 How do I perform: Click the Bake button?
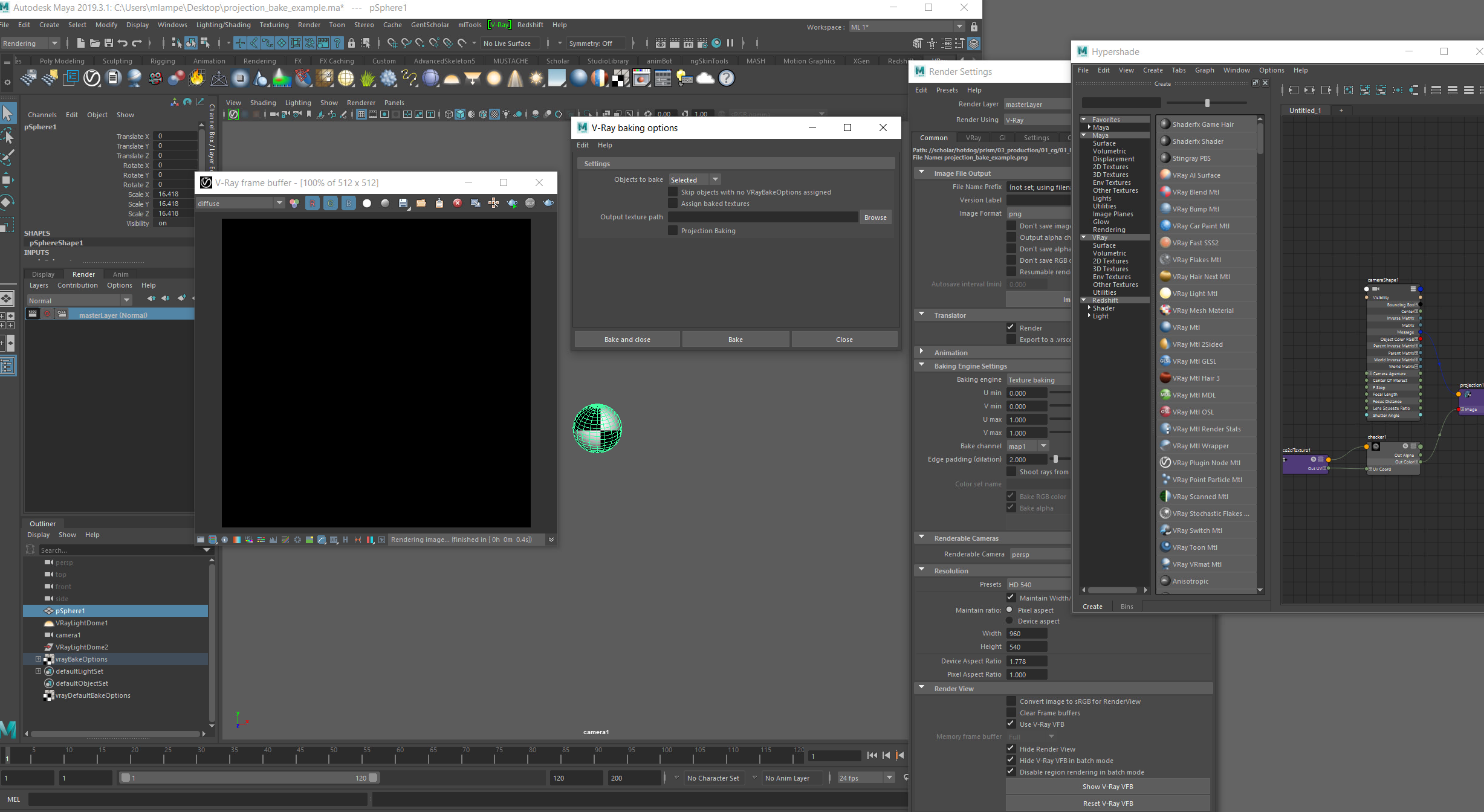736,340
